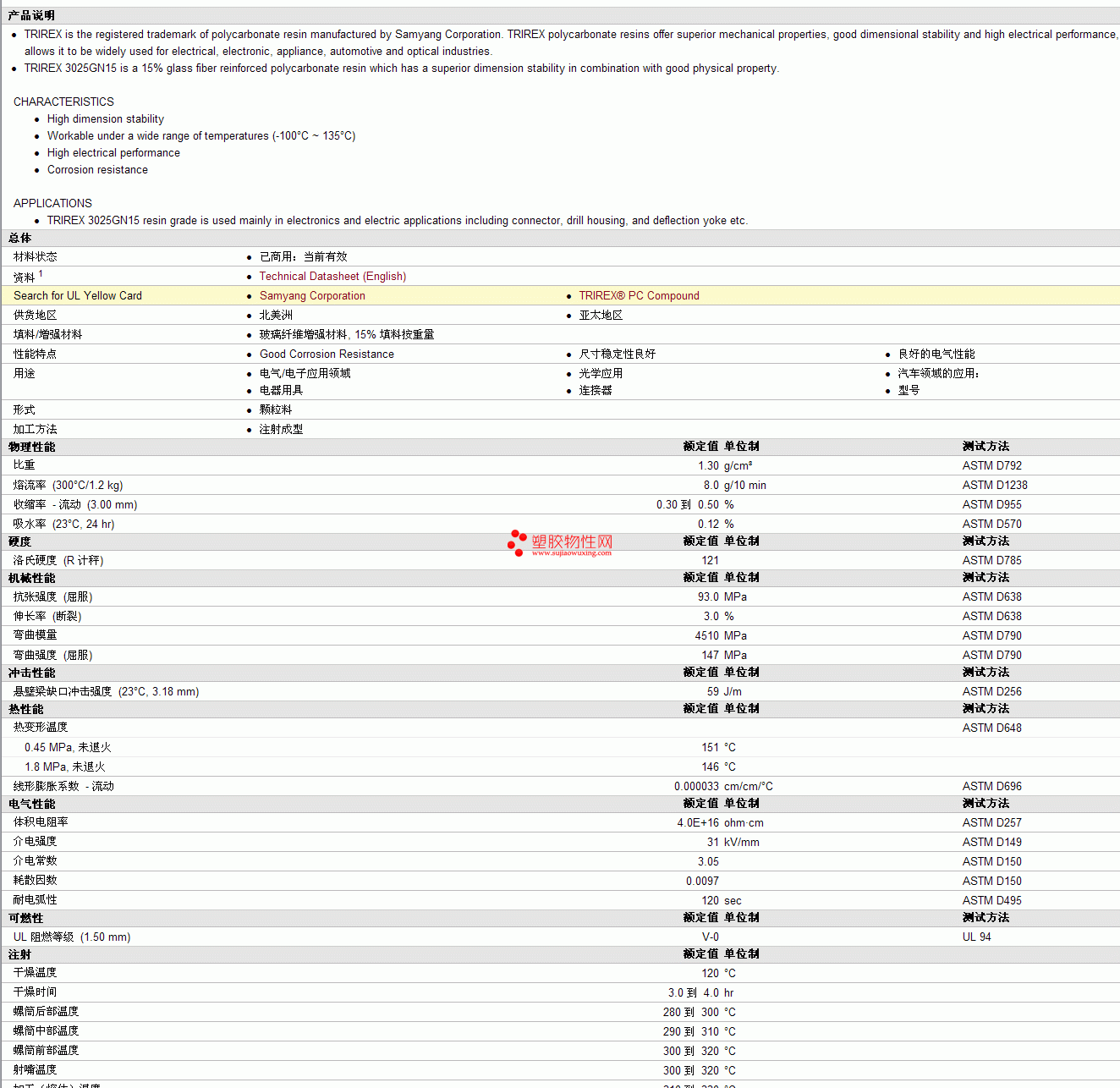The height and width of the screenshot is (1088, 1120).
Task: Click the 冲击性能 section header
Action: pyautogui.click(x=31, y=673)
